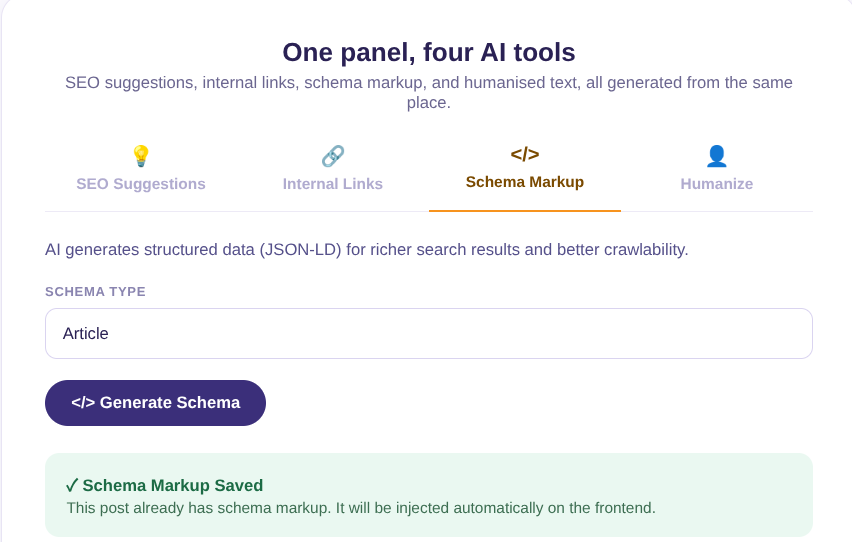Open the Internal Links tab label
852x542 pixels.
(x=333, y=184)
